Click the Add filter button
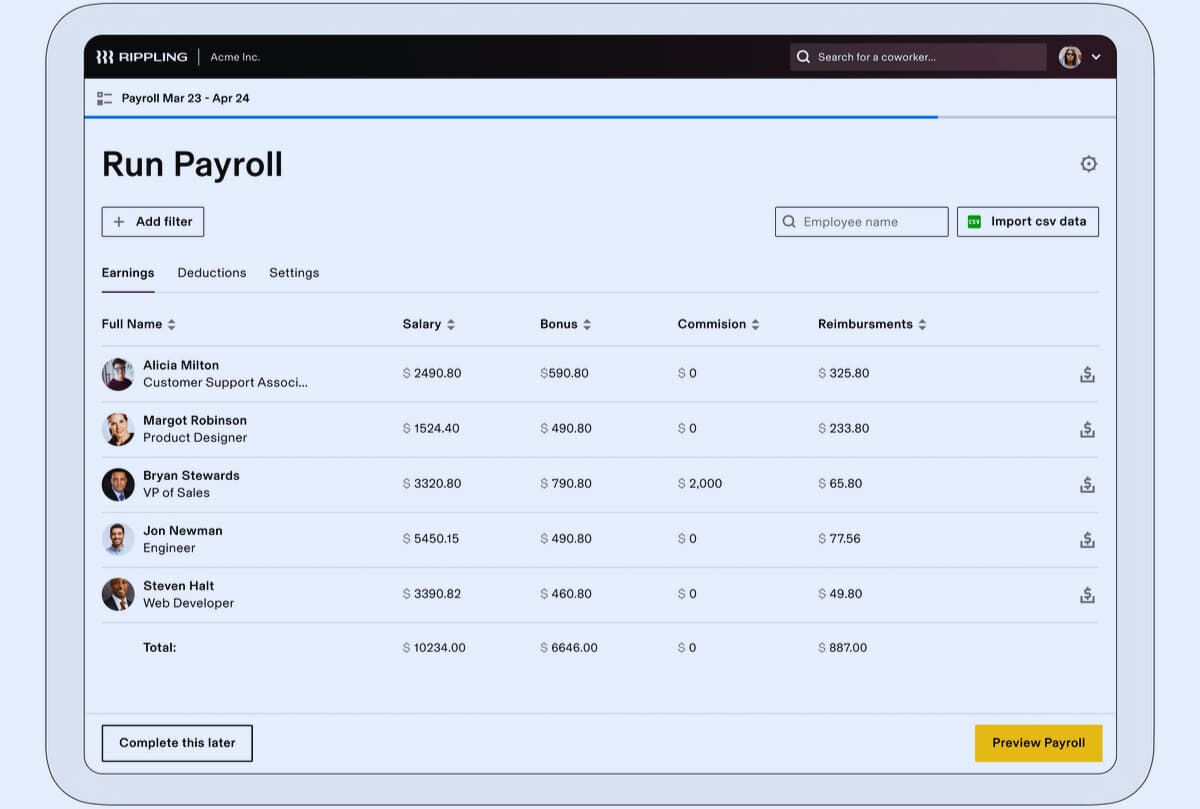The height and width of the screenshot is (809, 1200). (153, 222)
